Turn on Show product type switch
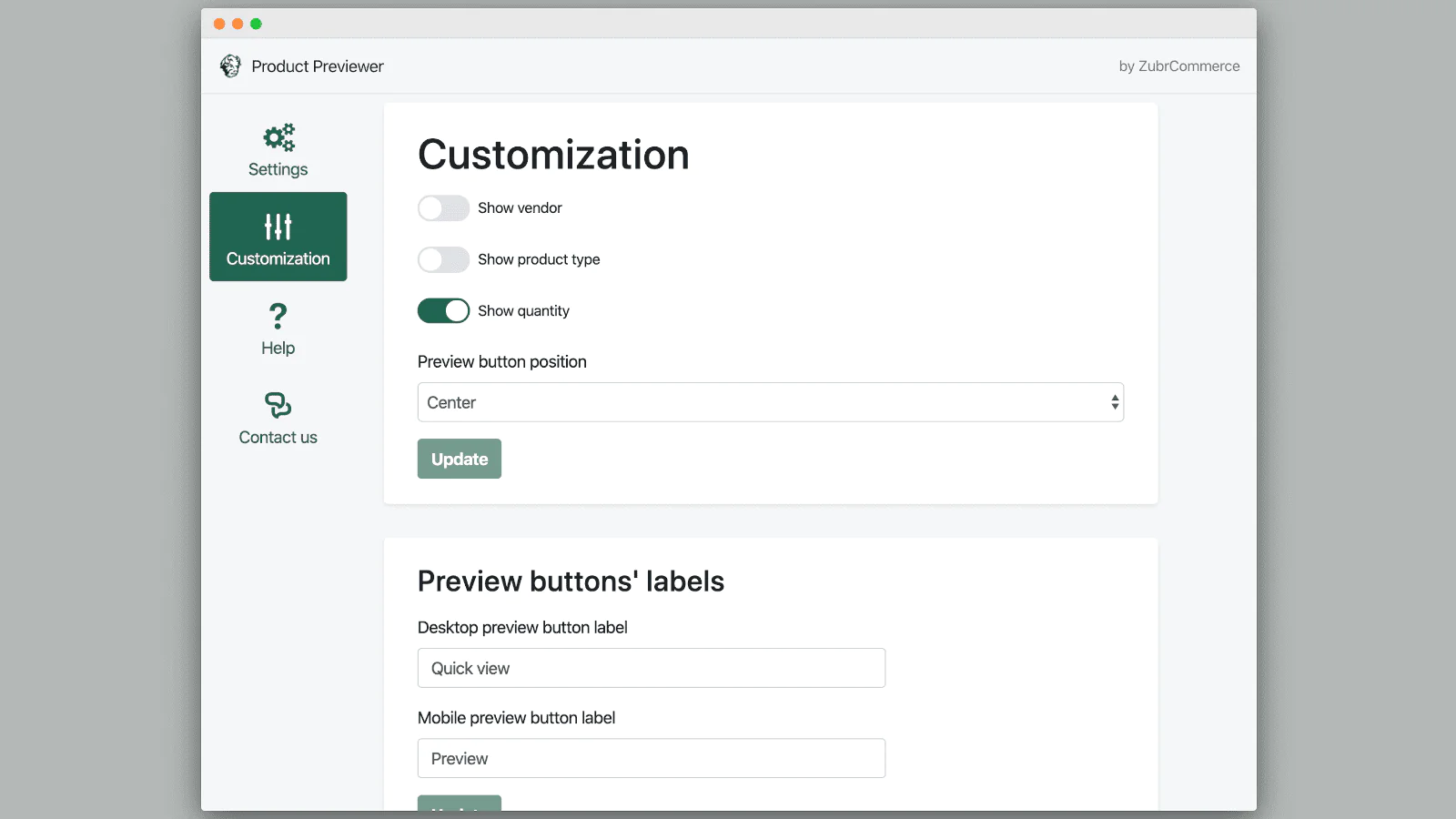 pos(443,260)
